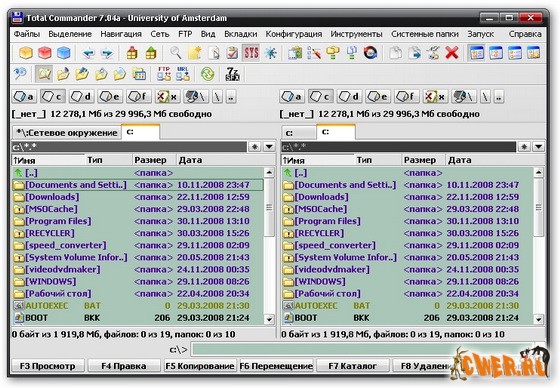The height and width of the screenshot is (388, 560).
Task: Click the FTP connect toolbar icon
Action: click(x=164, y=74)
